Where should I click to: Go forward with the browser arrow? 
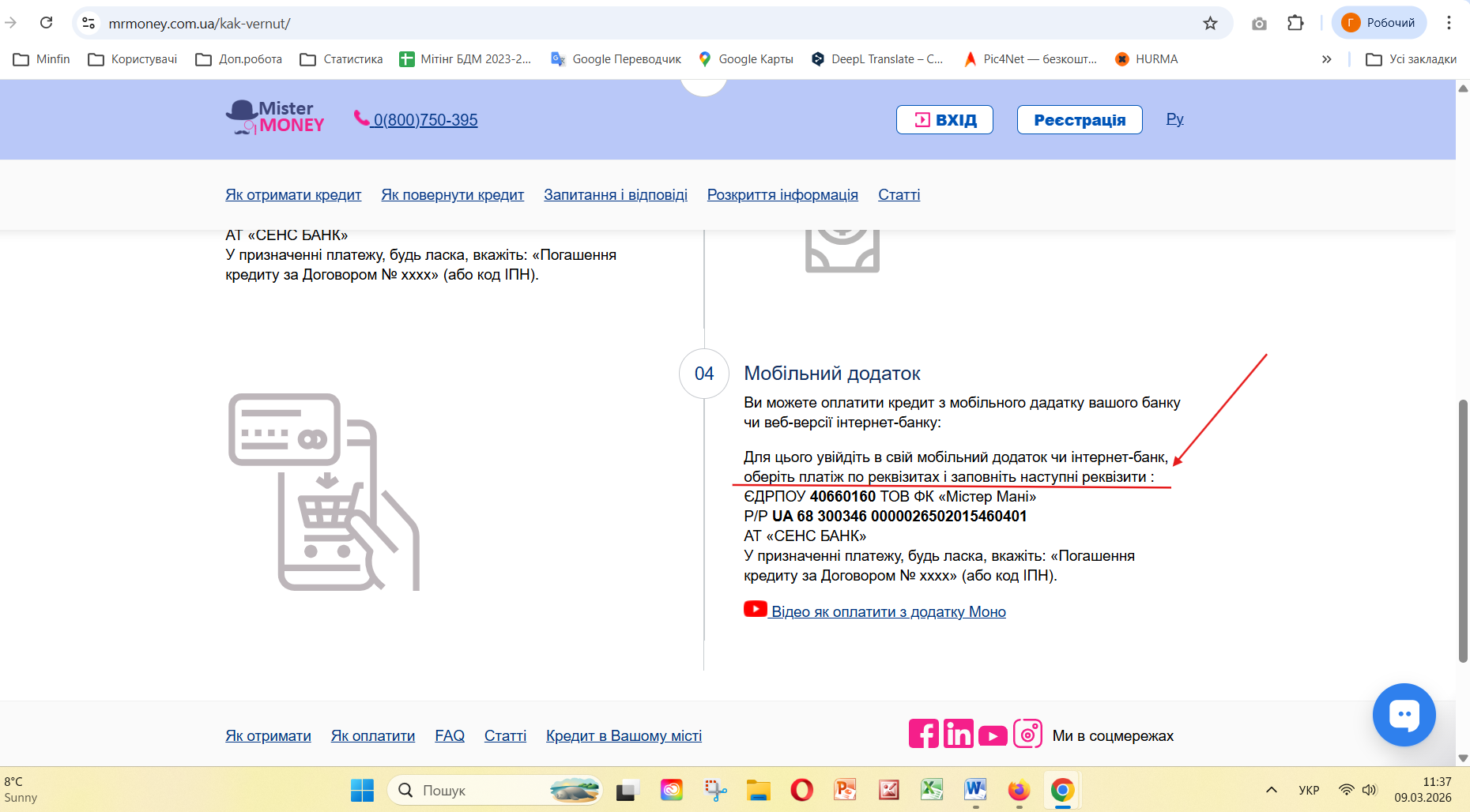pos(10,23)
